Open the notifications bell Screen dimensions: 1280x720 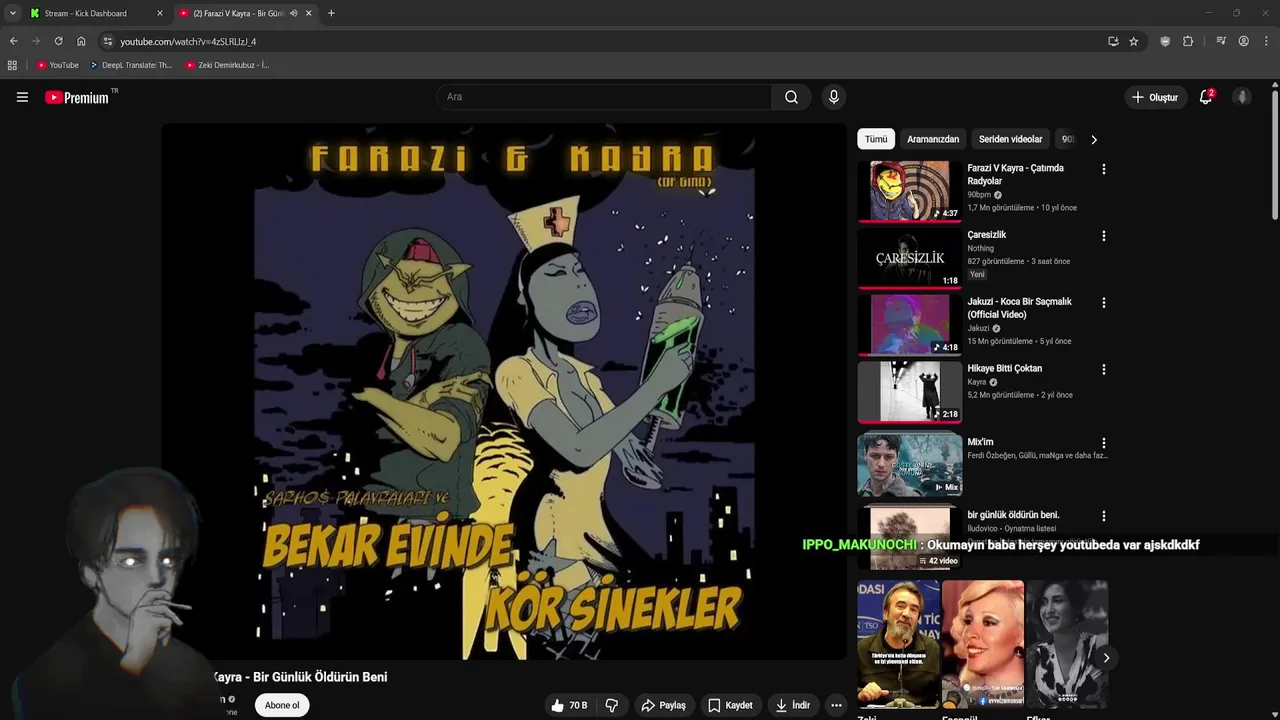point(1206,97)
